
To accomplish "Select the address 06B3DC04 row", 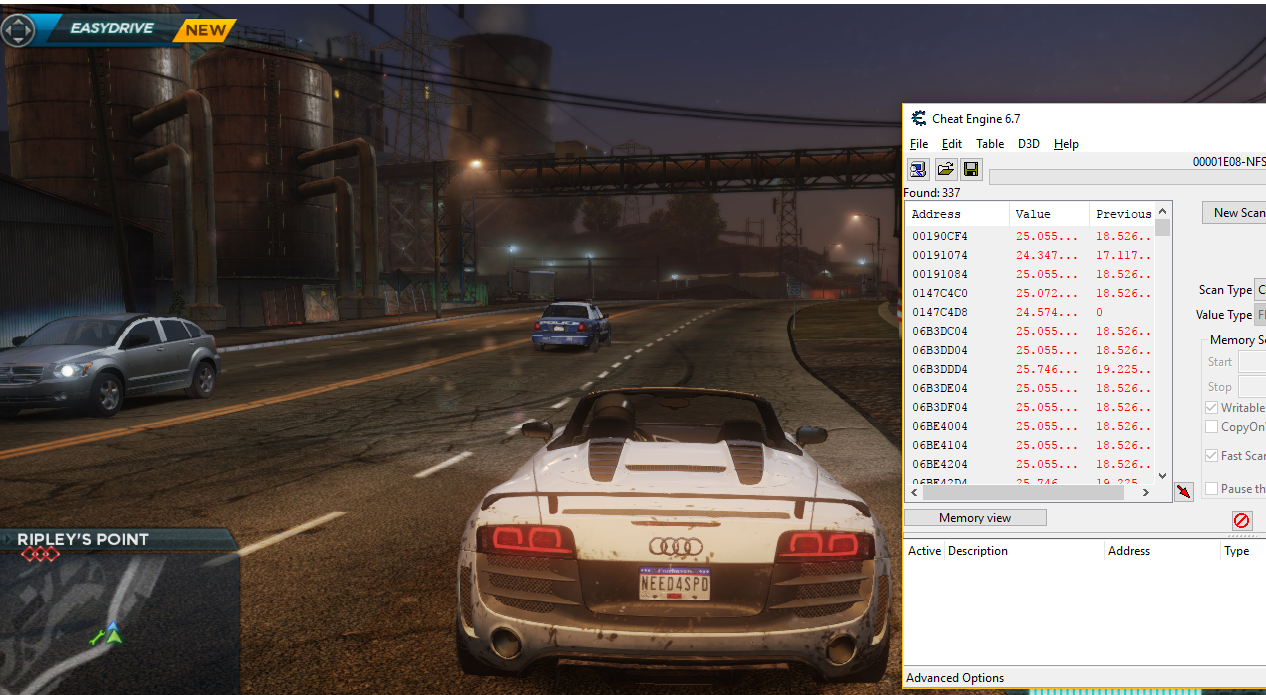I will (1030, 331).
